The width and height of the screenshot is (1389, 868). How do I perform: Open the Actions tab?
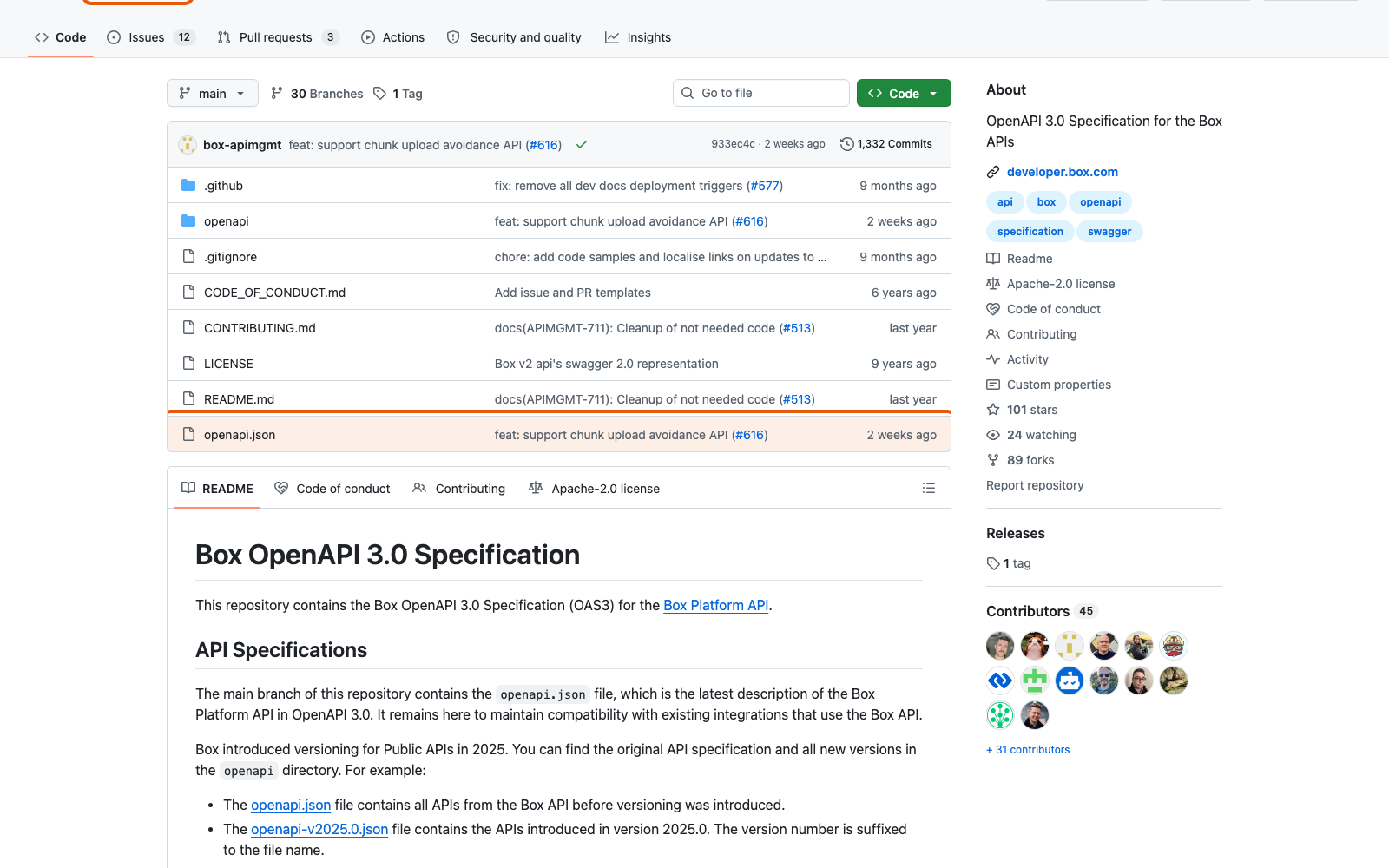click(x=393, y=37)
